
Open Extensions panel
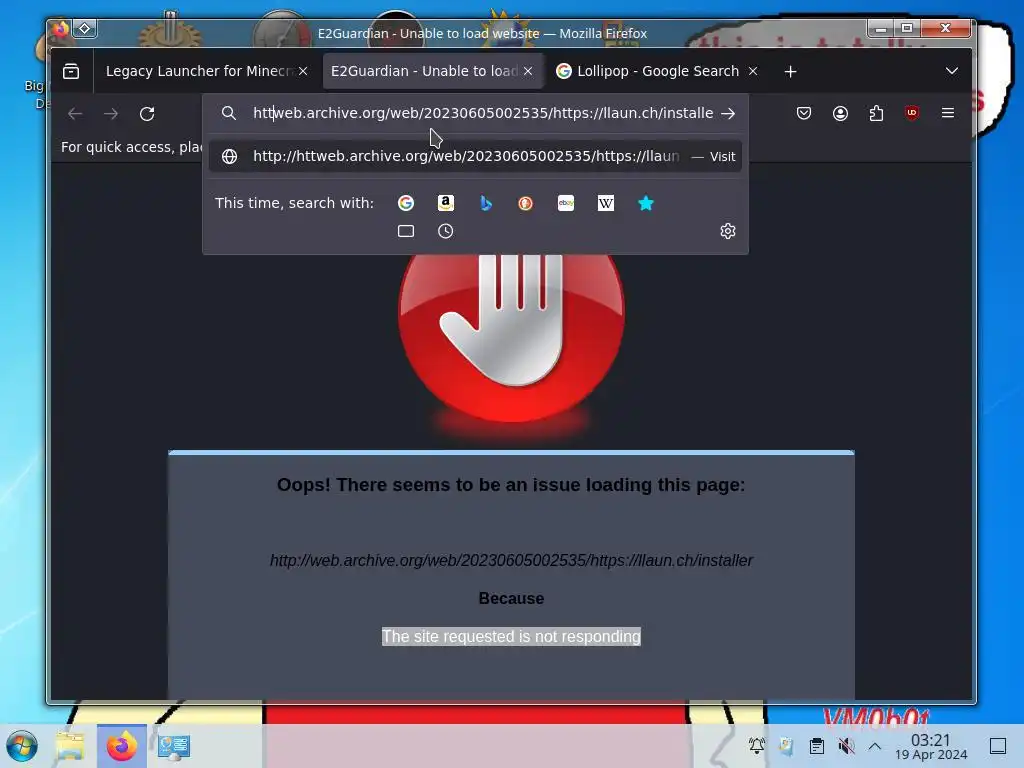click(876, 114)
